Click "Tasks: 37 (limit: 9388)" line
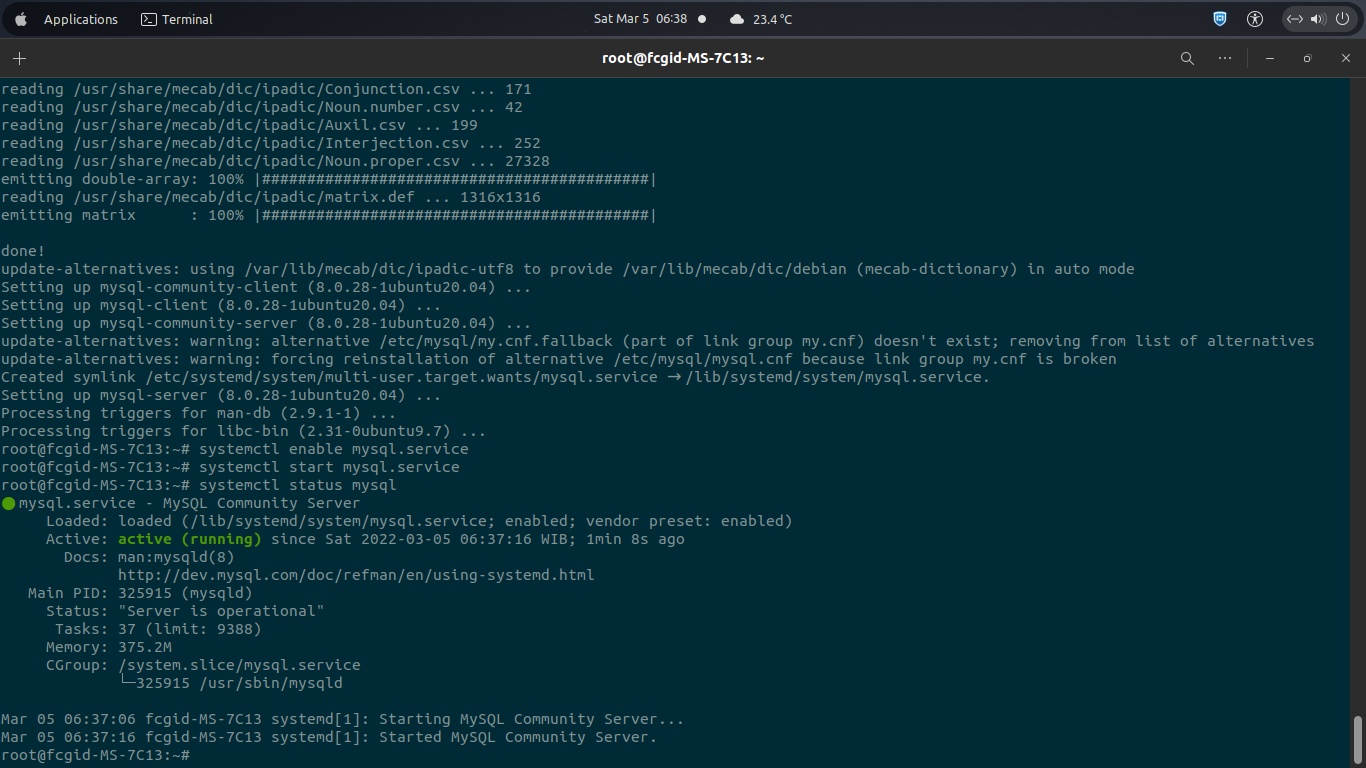 (x=158, y=629)
